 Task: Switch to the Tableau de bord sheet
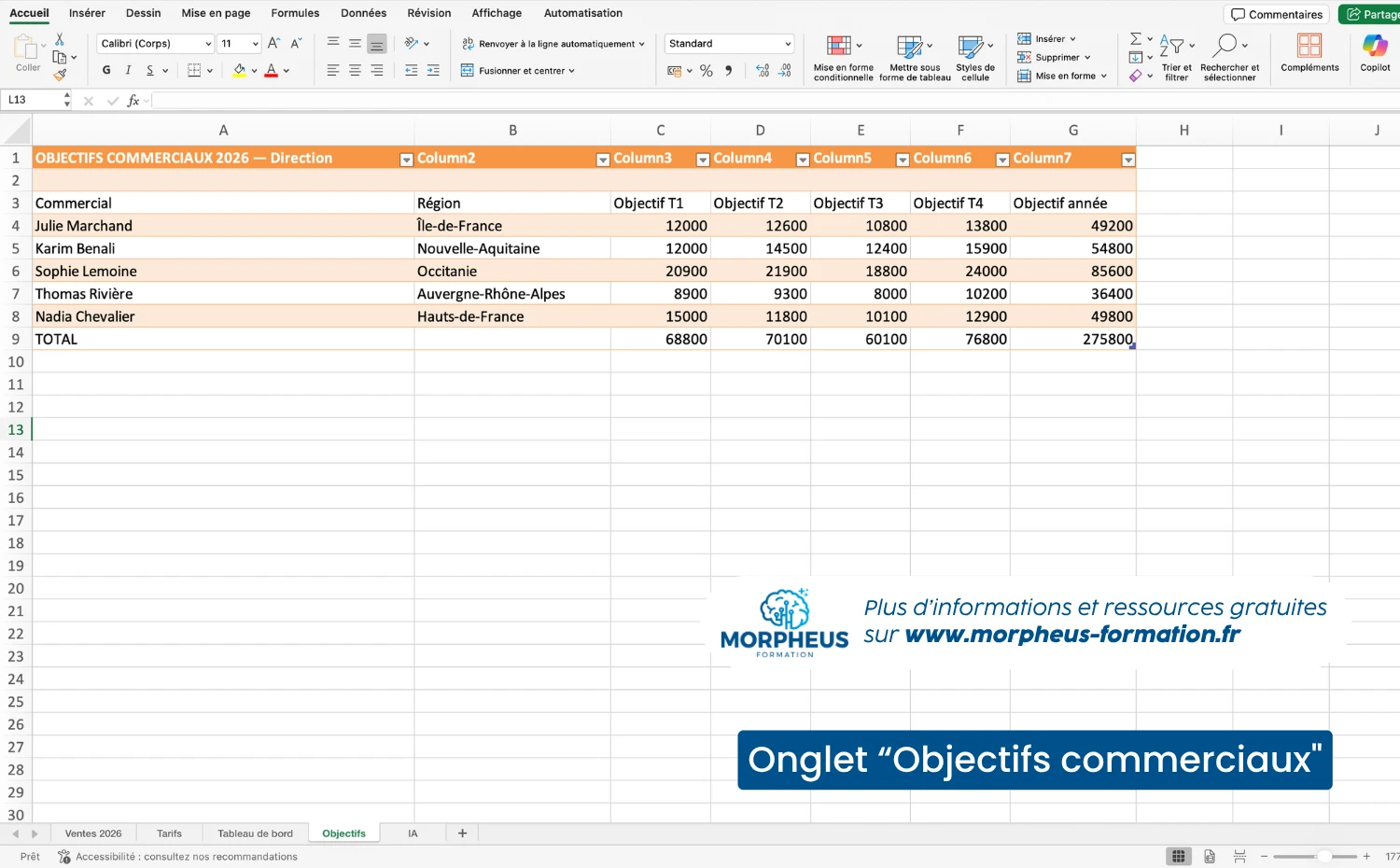tap(255, 833)
